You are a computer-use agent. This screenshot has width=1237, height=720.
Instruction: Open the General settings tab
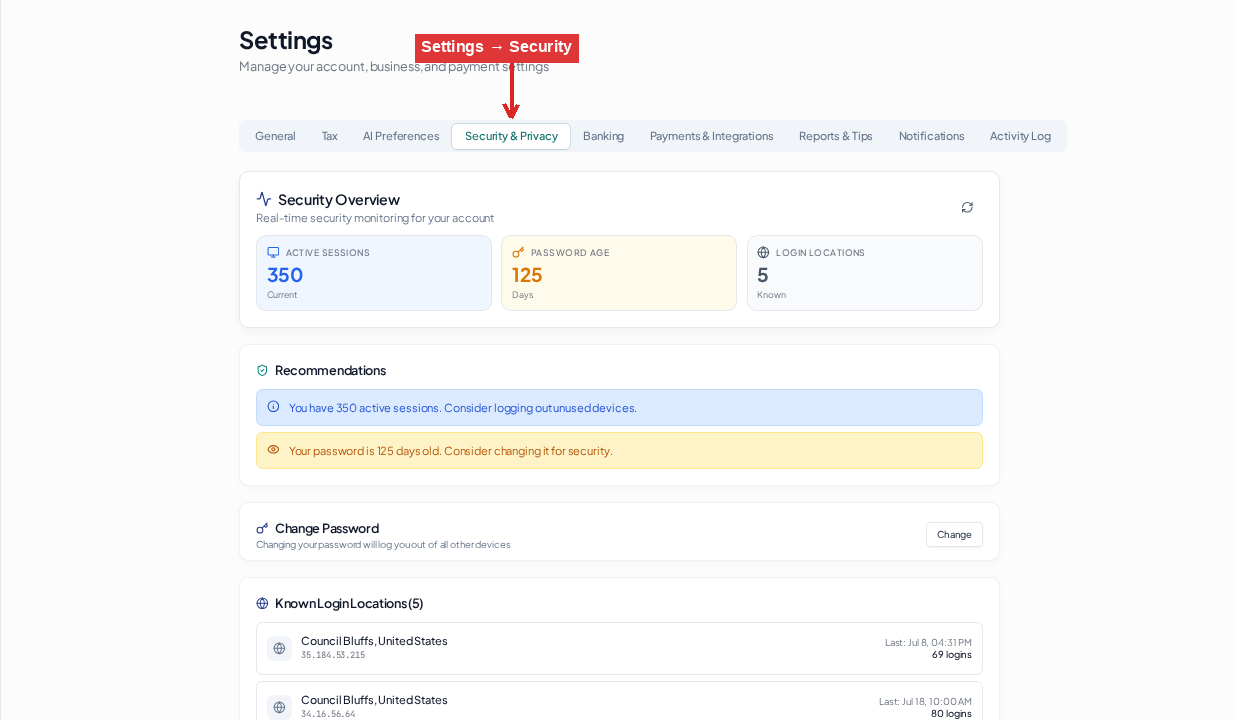[275, 136]
